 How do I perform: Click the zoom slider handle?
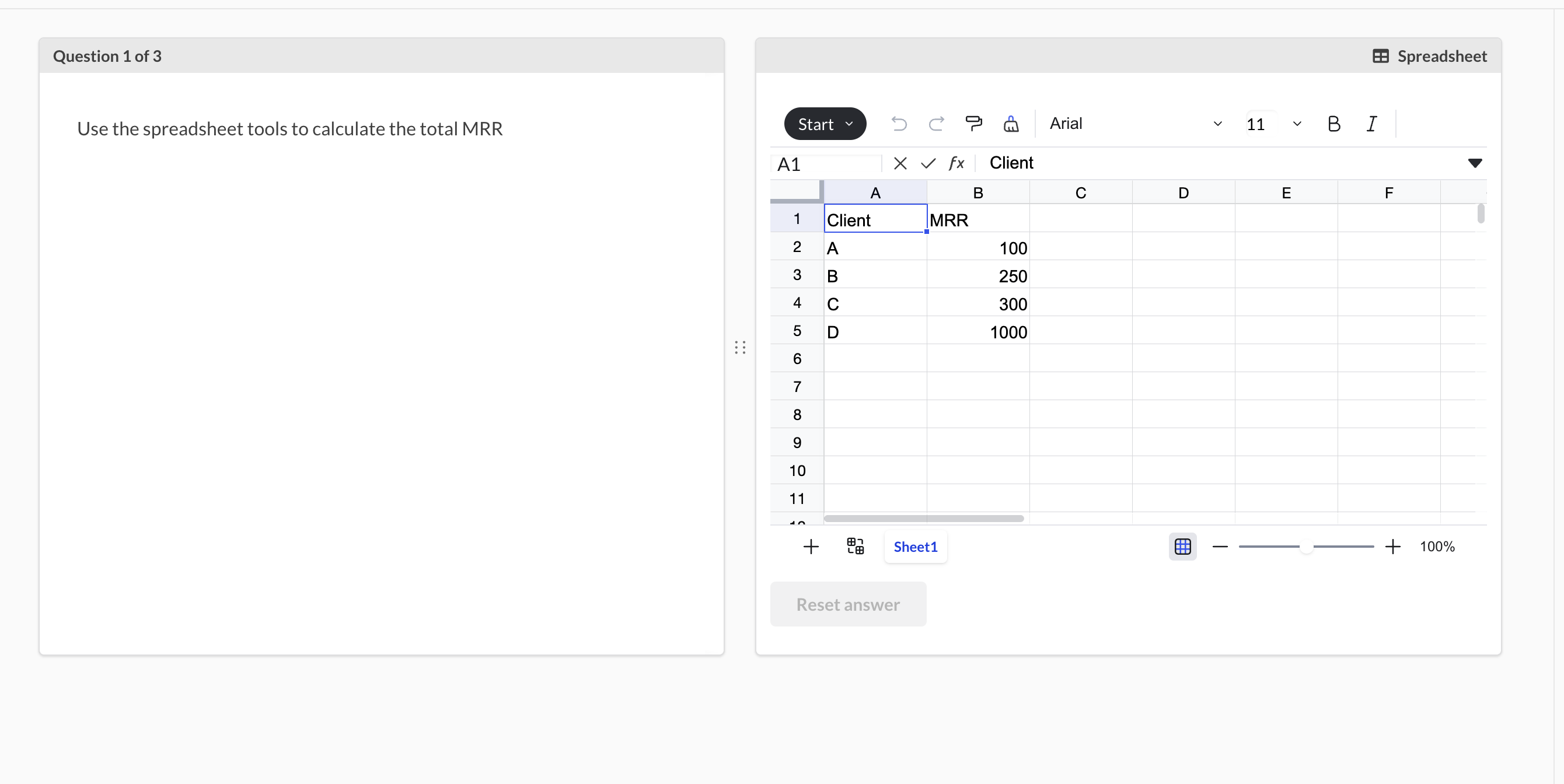click(x=1306, y=547)
